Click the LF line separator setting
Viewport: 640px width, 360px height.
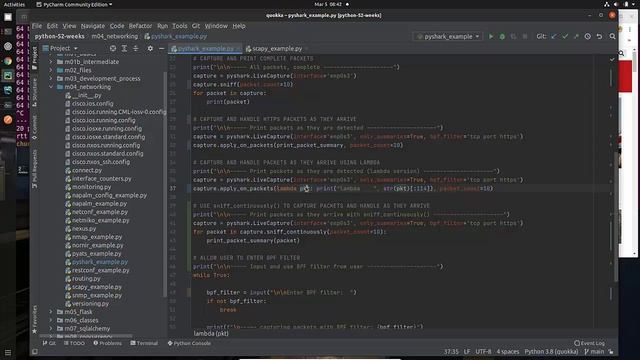click(467, 351)
